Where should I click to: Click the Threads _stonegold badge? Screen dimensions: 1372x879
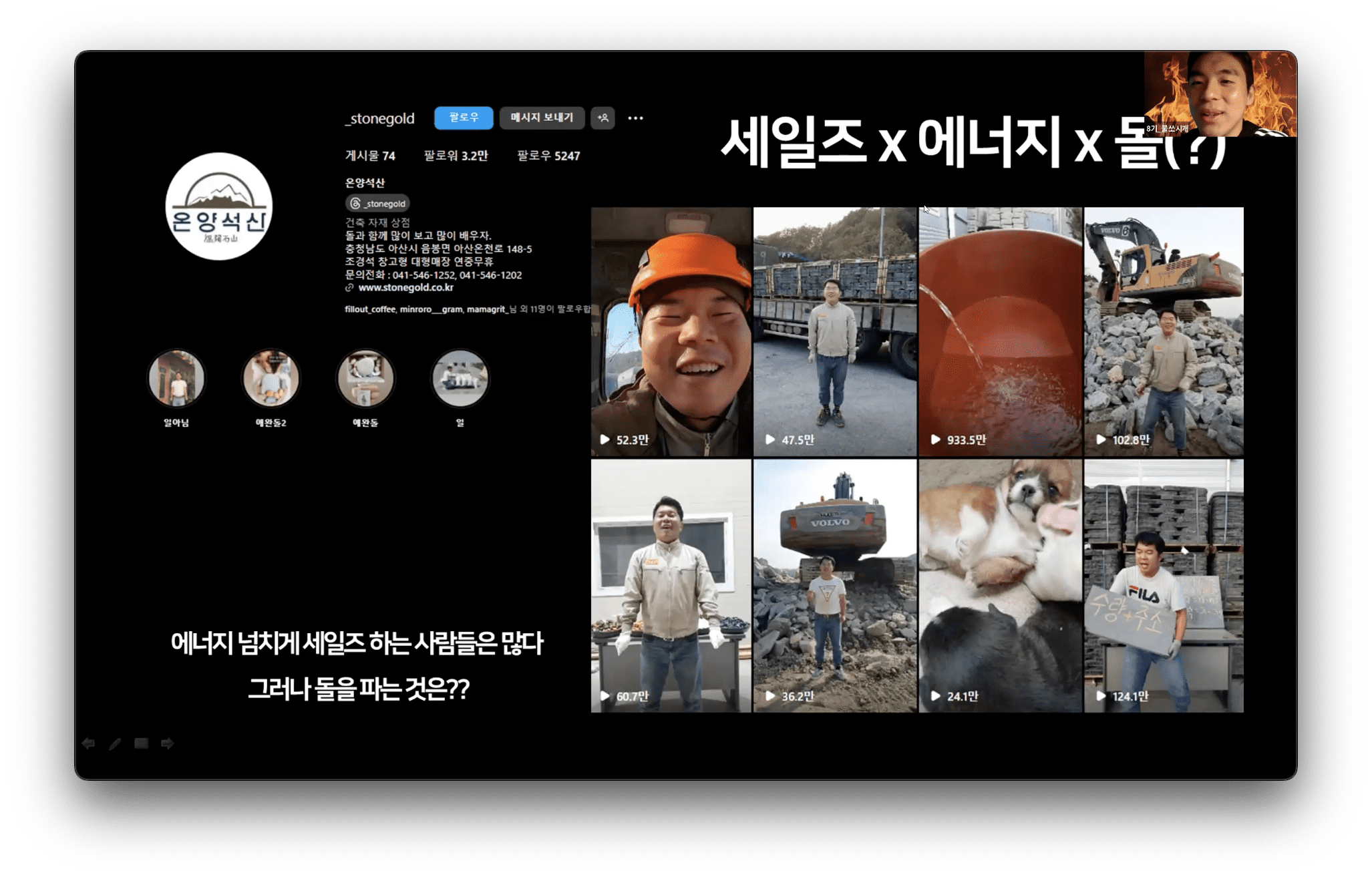(x=378, y=203)
